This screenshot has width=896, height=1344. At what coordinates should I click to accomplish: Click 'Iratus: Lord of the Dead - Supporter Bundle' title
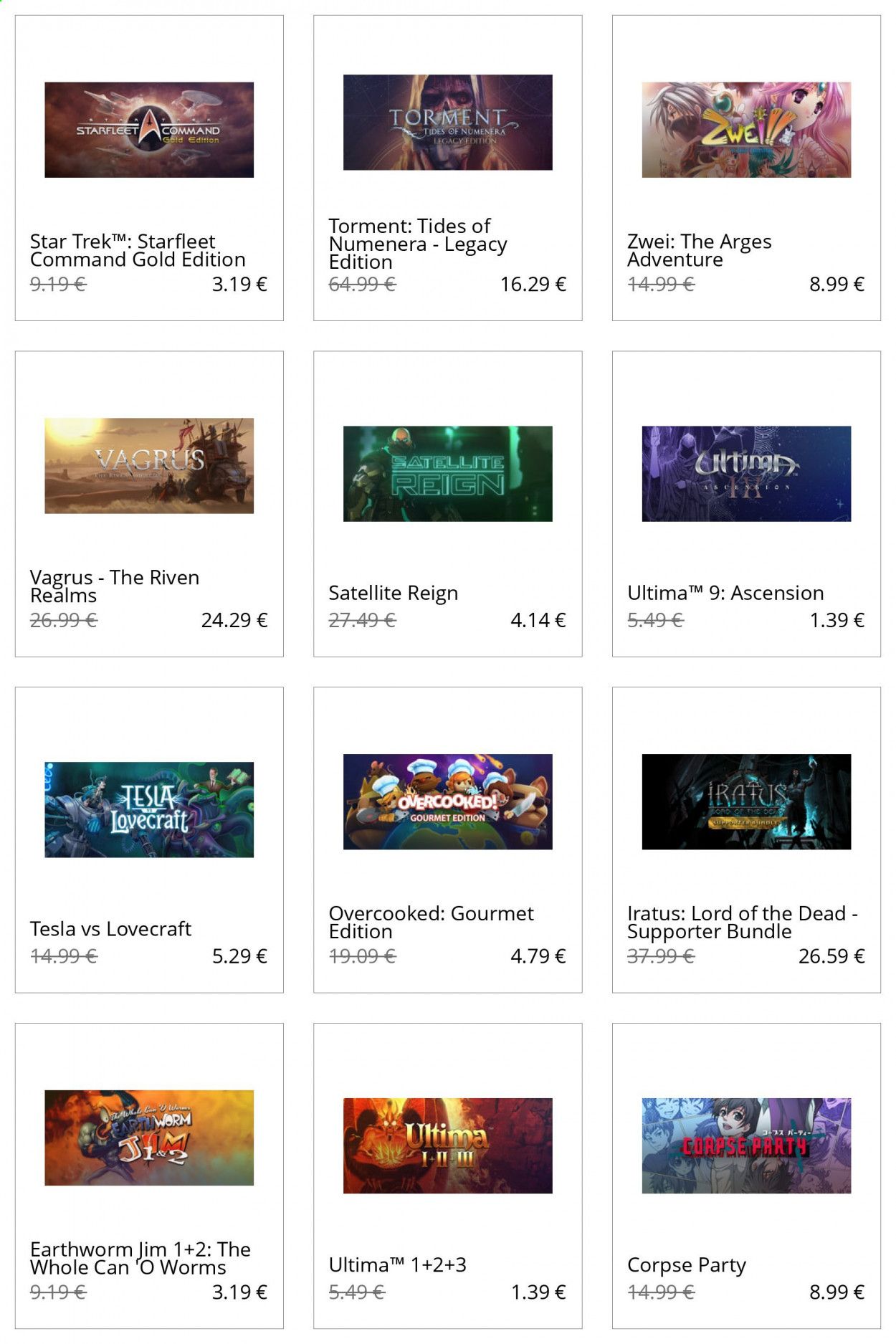point(743,923)
